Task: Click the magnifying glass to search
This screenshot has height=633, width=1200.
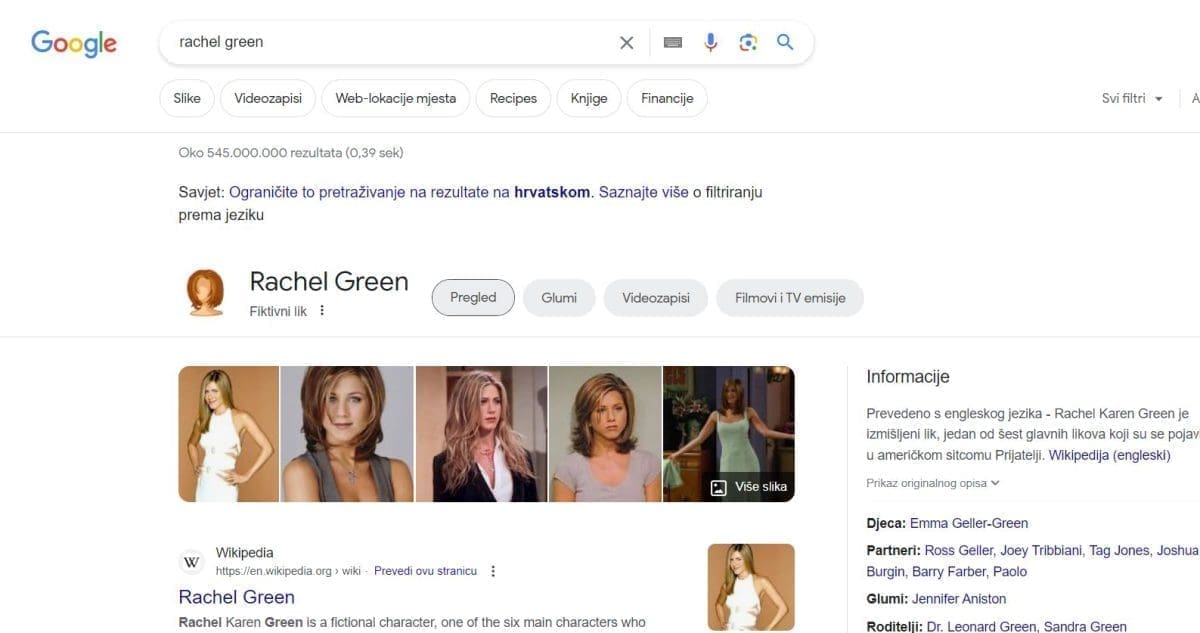Action: (785, 42)
